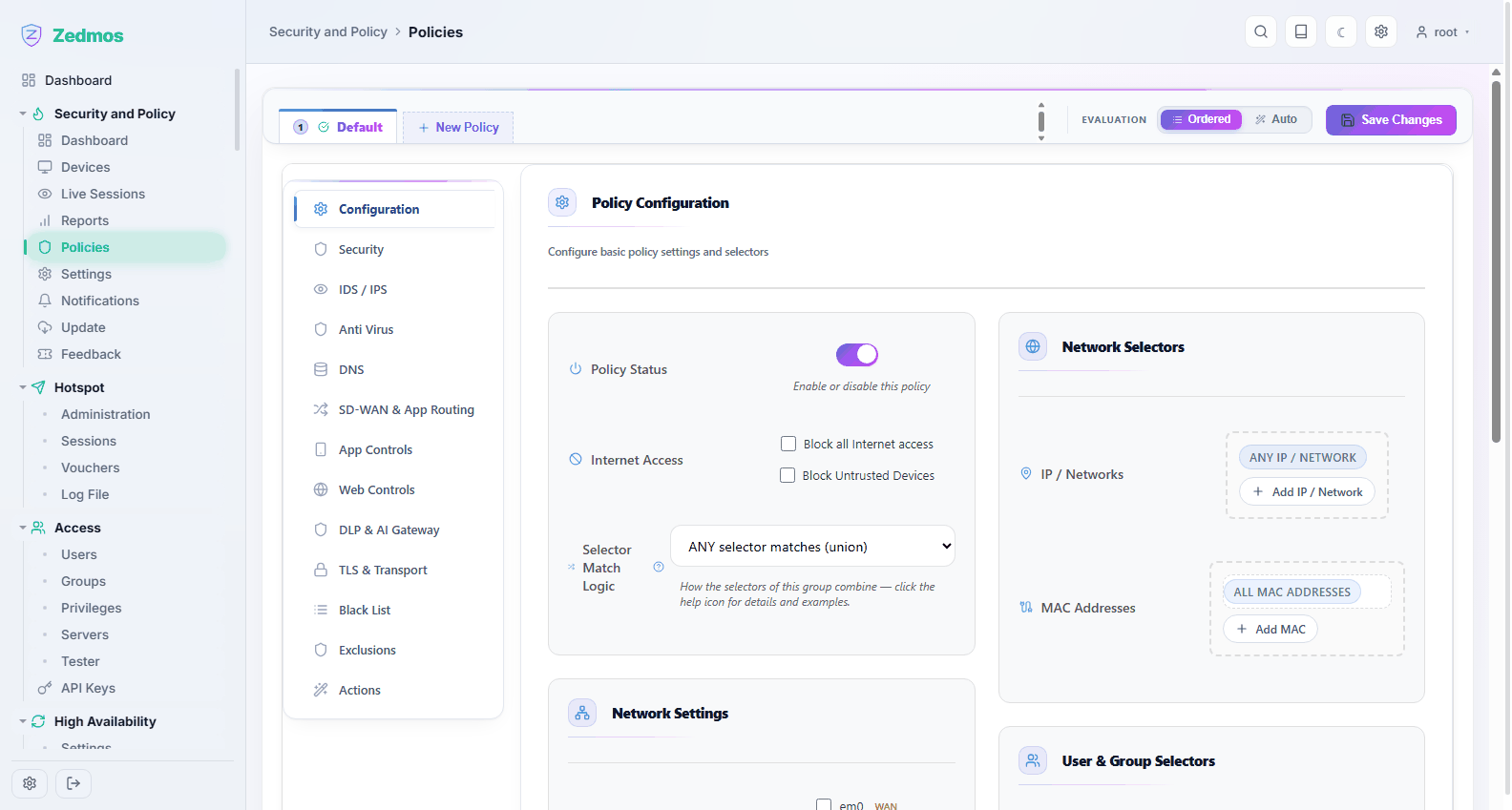
Task: Open the documentation book icon
Action: pyautogui.click(x=1301, y=31)
